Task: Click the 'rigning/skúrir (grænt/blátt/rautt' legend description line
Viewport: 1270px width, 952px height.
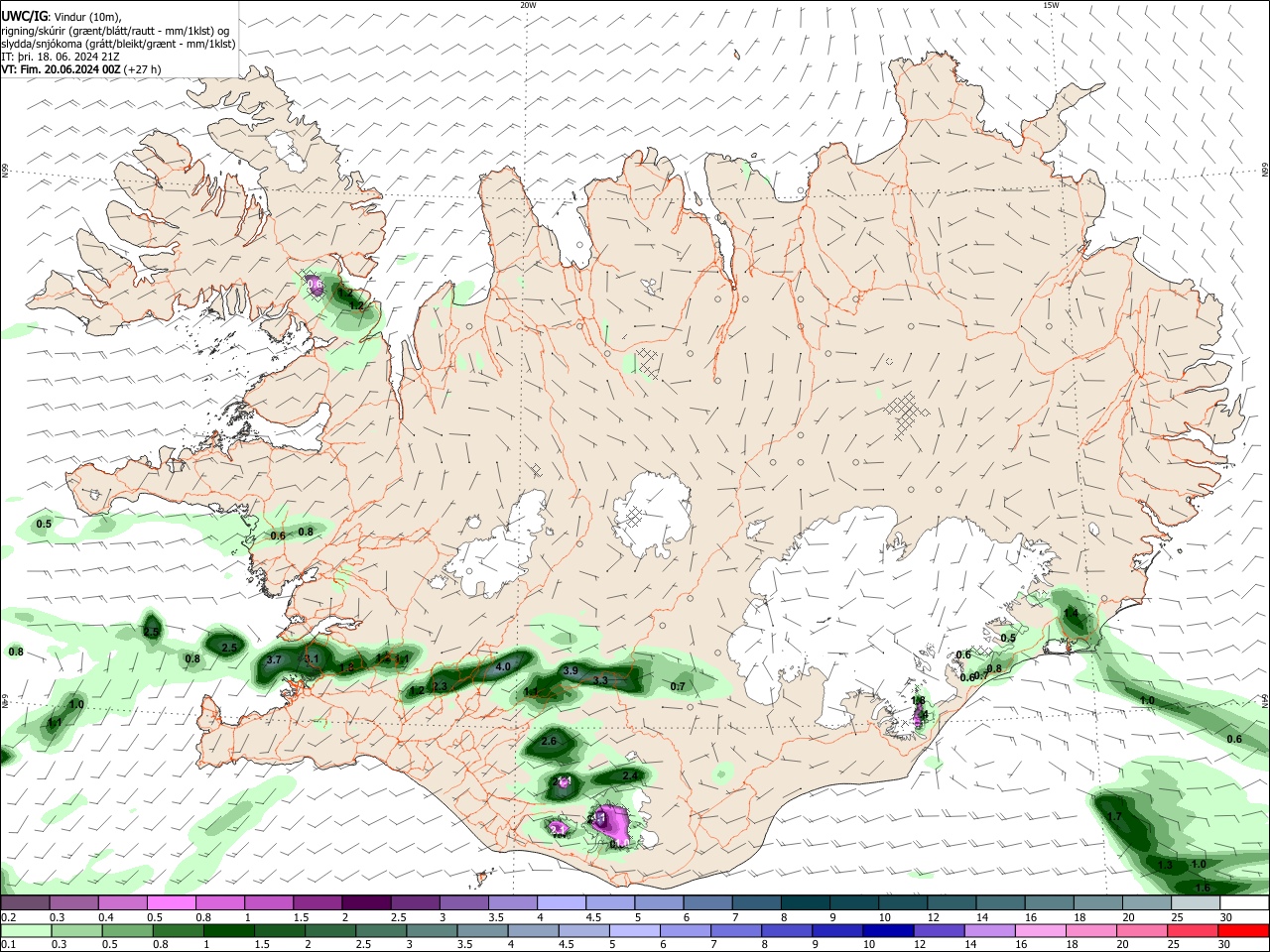Action: [x=116, y=31]
